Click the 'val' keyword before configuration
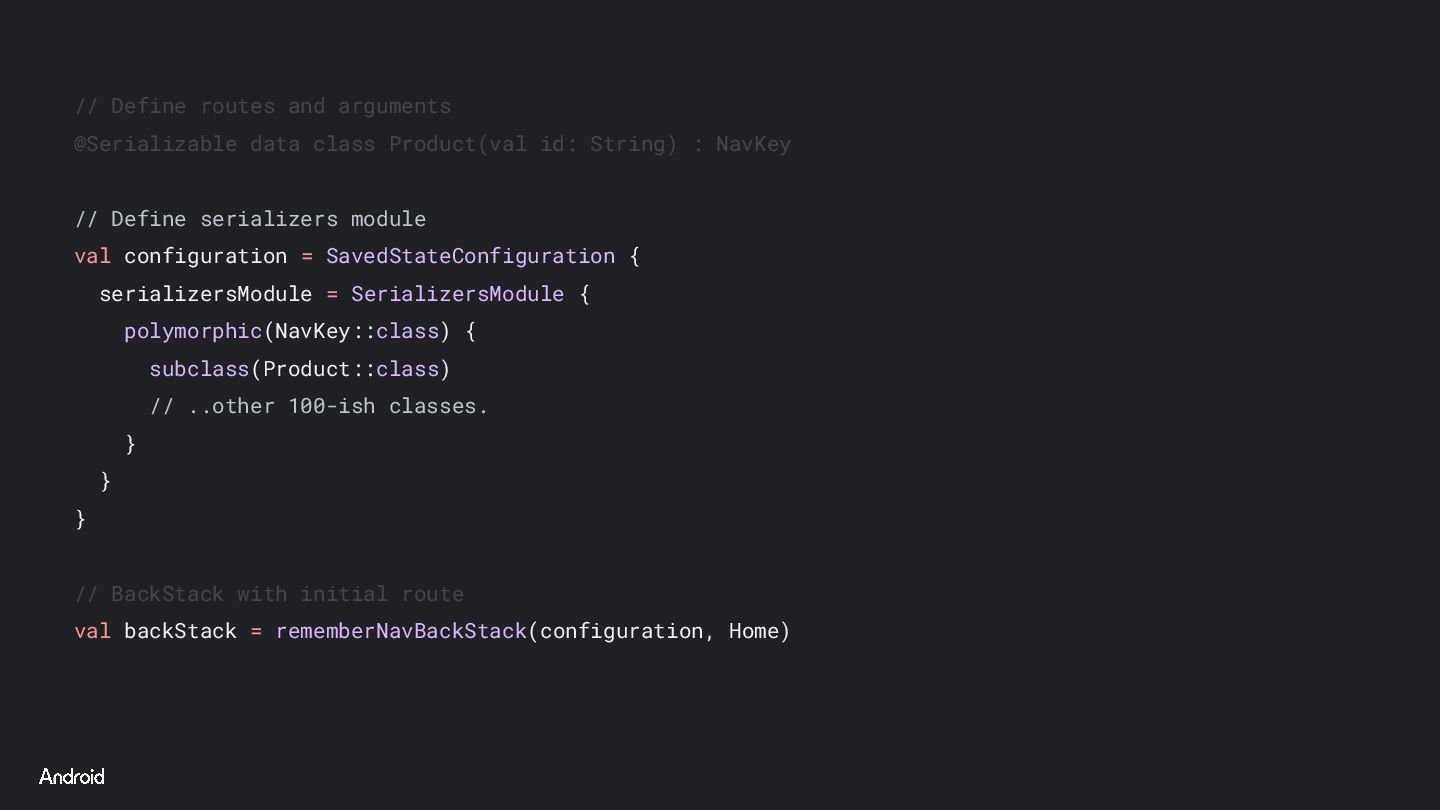 (92, 256)
